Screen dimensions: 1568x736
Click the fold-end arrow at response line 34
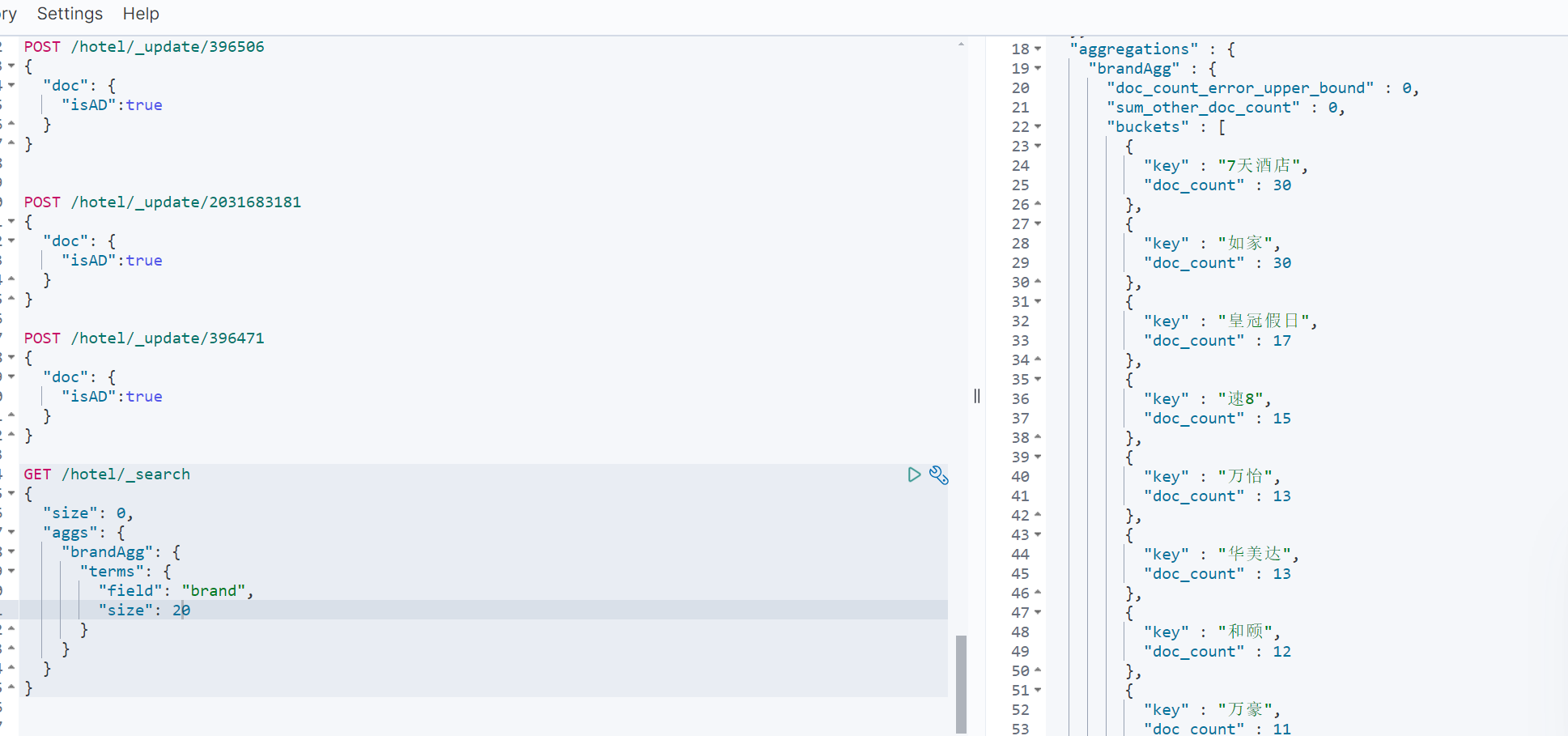pos(1038,359)
